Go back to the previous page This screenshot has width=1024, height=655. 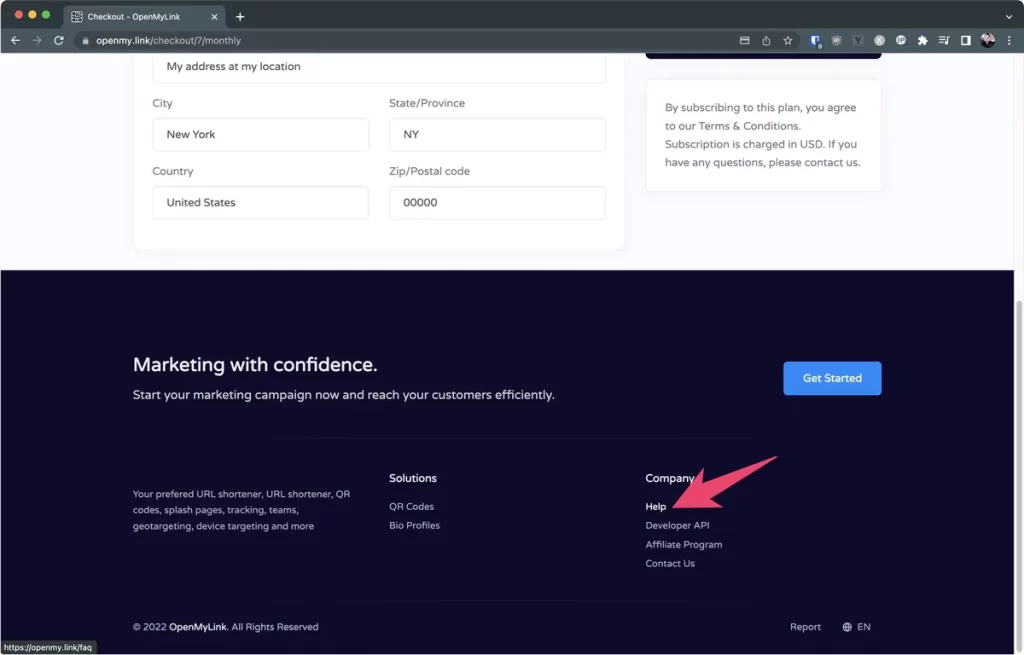pyautogui.click(x=16, y=40)
